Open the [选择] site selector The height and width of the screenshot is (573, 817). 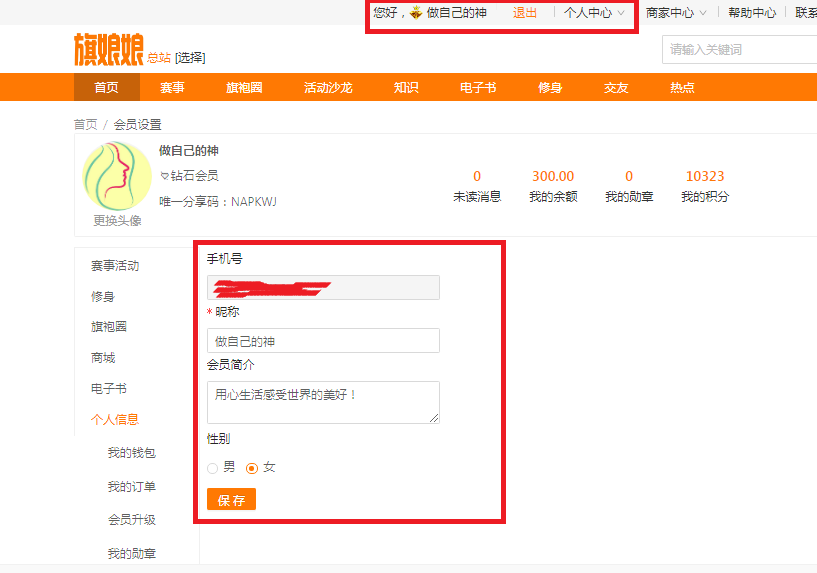pos(190,57)
